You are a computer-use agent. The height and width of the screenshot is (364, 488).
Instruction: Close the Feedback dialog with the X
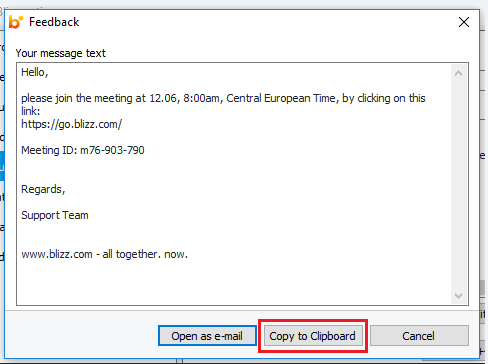click(464, 22)
